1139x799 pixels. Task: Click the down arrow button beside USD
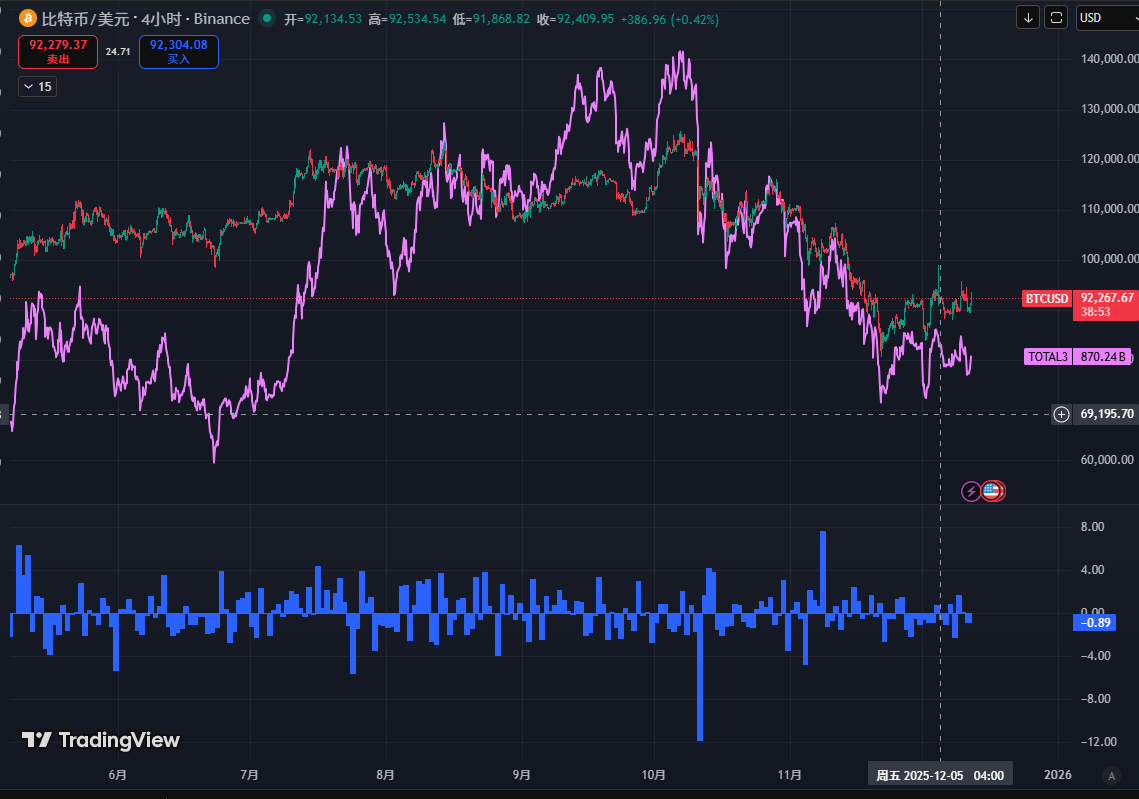[x=1028, y=18]
